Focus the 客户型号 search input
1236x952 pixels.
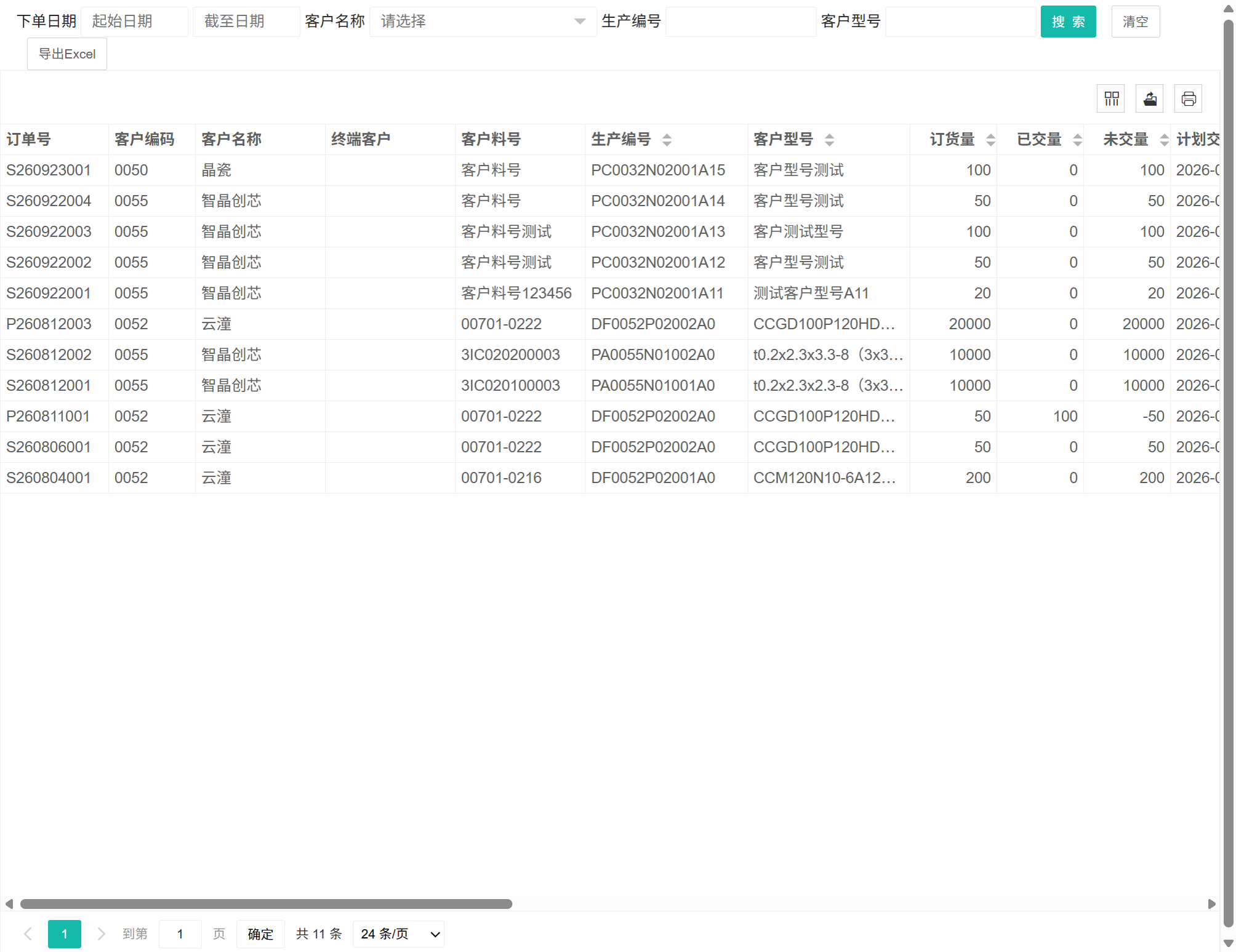coord(961,22)
